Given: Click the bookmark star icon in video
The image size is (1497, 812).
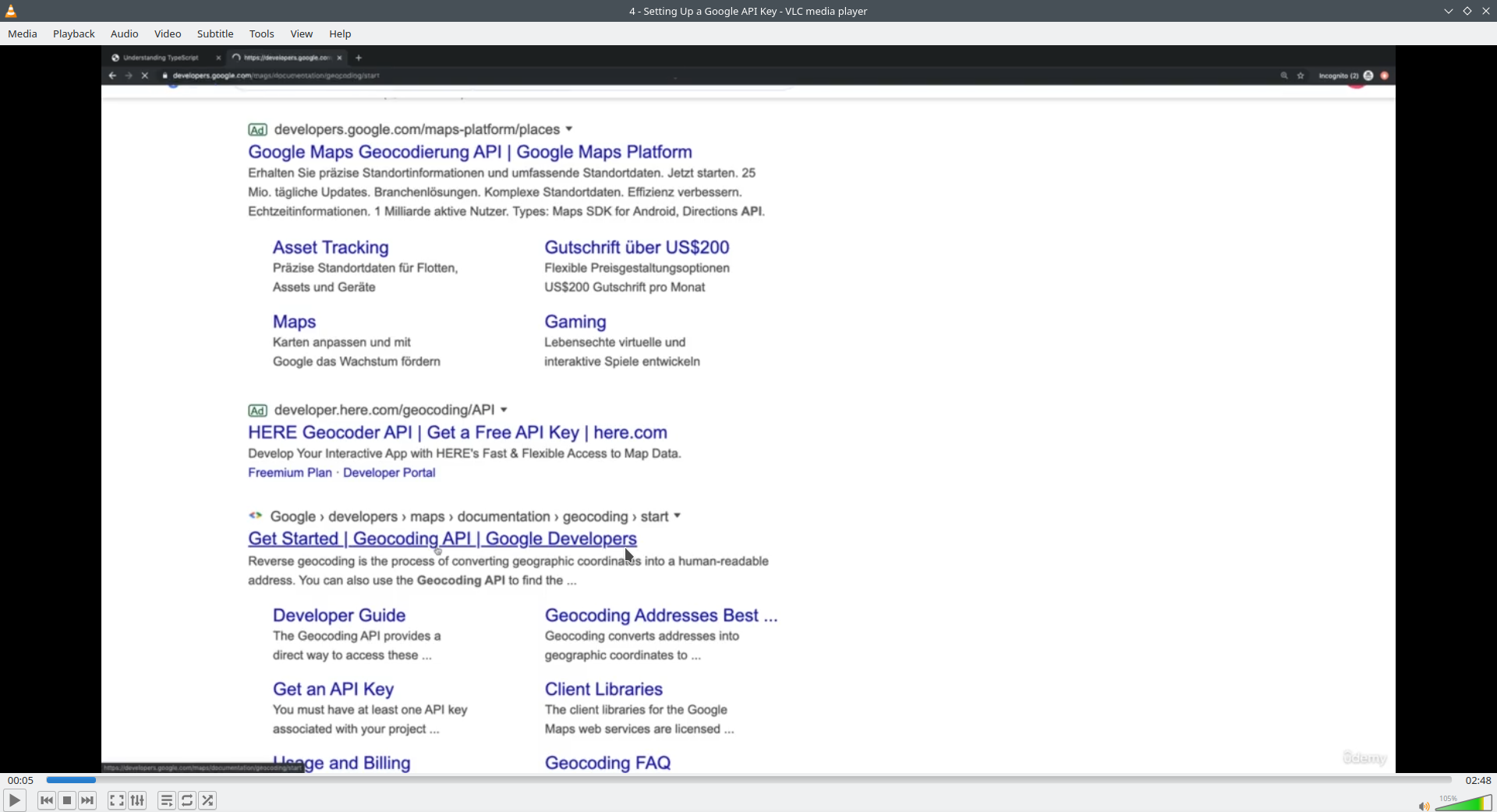Looking at the screenshot, I should pos(1301,76).
